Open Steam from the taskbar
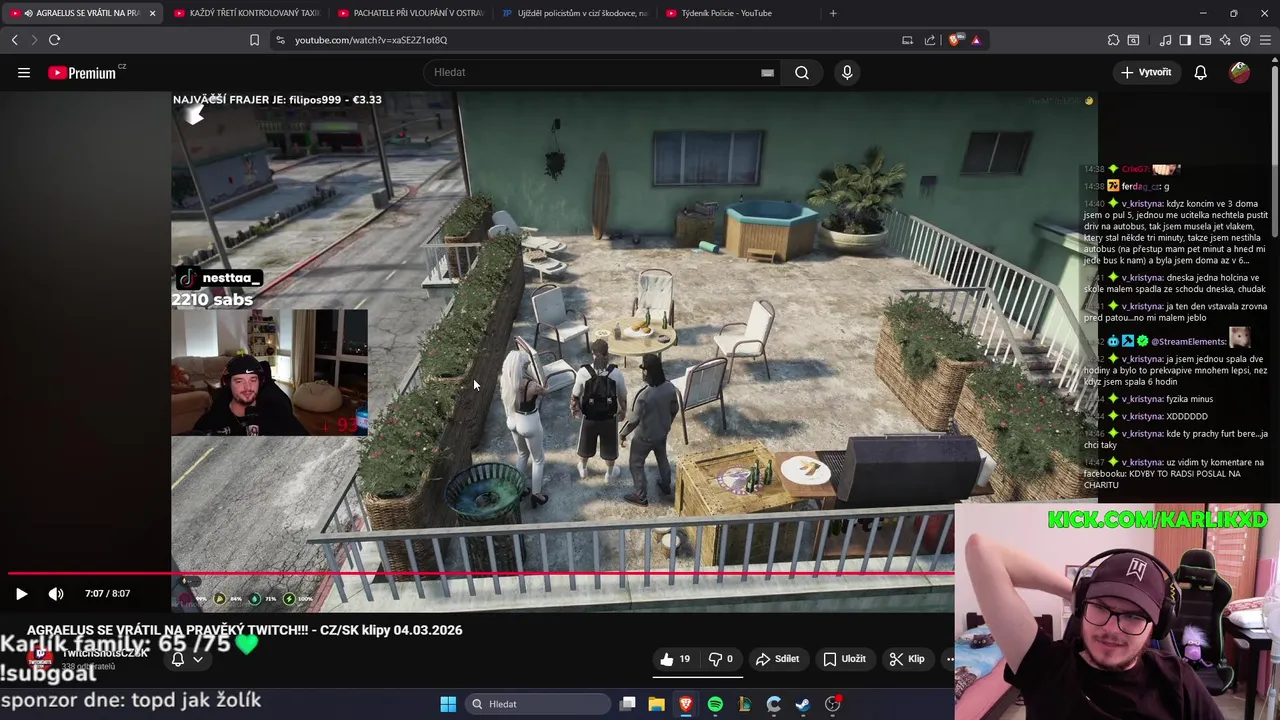Image resolution: width=1280 pixels, height=720 pixels. tap(802, 704)
